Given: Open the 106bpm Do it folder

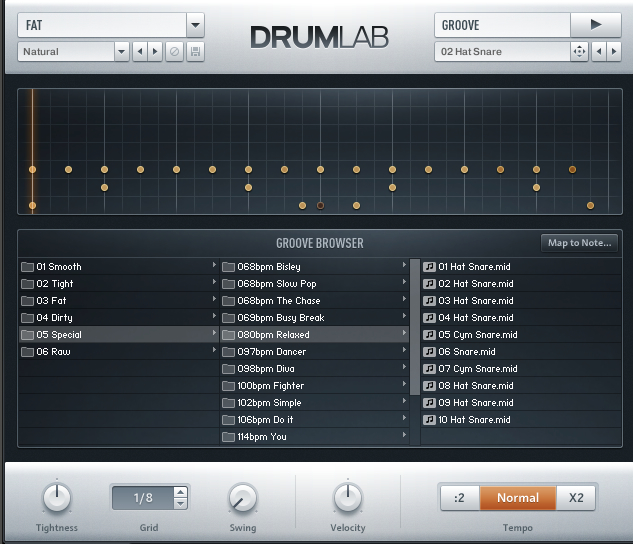Looking at the screenshot, I should (314, 419).
